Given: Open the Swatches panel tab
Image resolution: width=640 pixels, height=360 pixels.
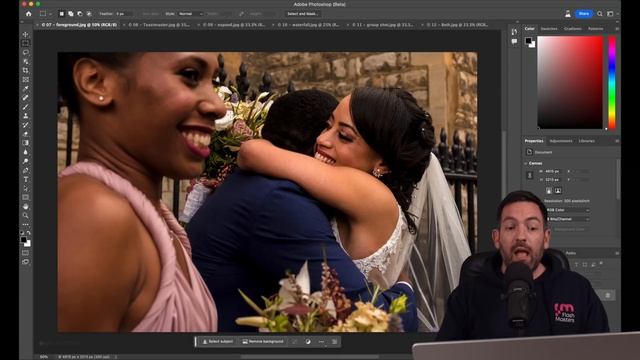Looking at the screenshot, I should [549, 29].
